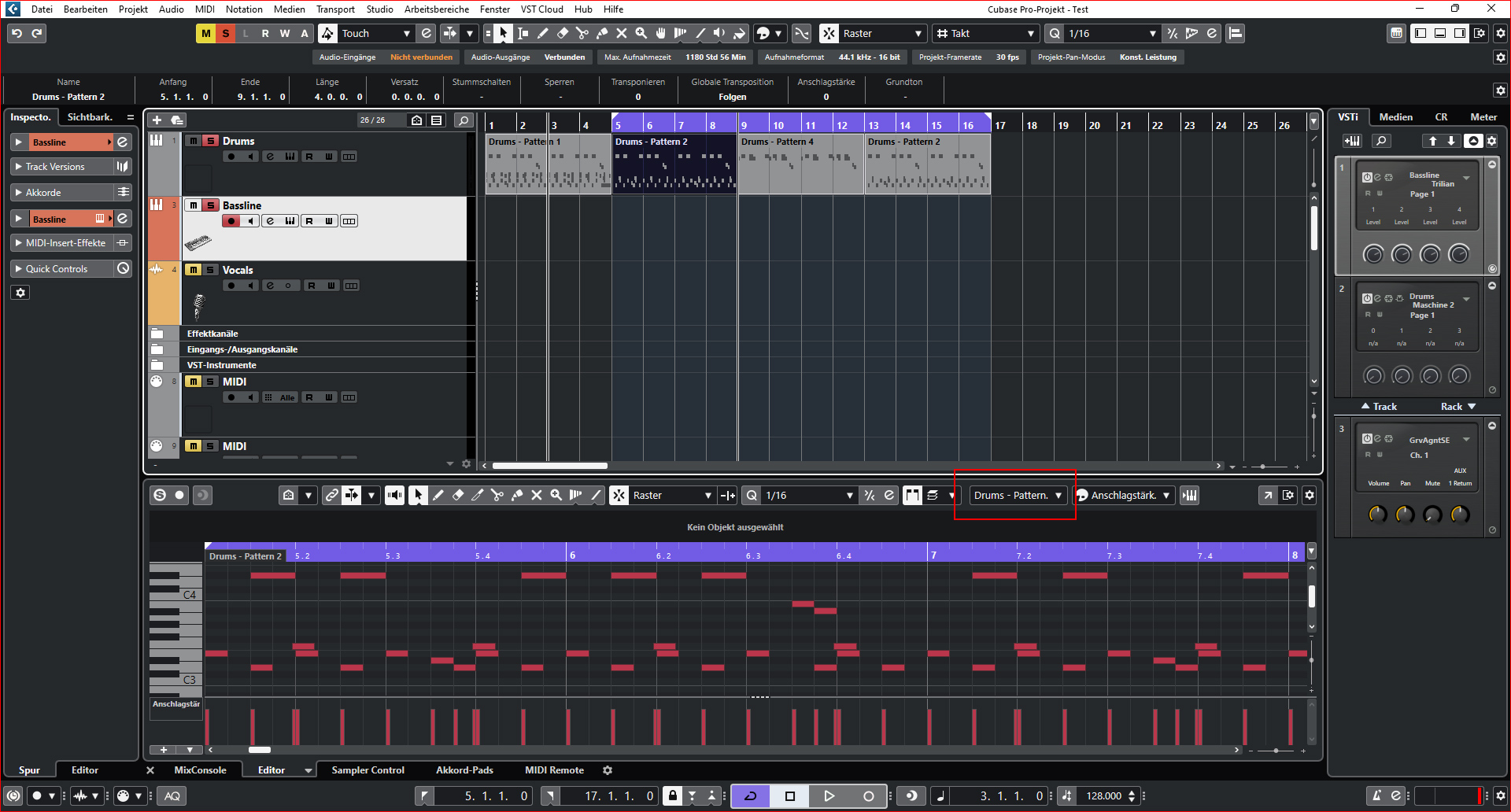Switch to the Akkord-Pads tab
The width and height of the screenshot is (1511, 812).
click(x=464, y=770)
